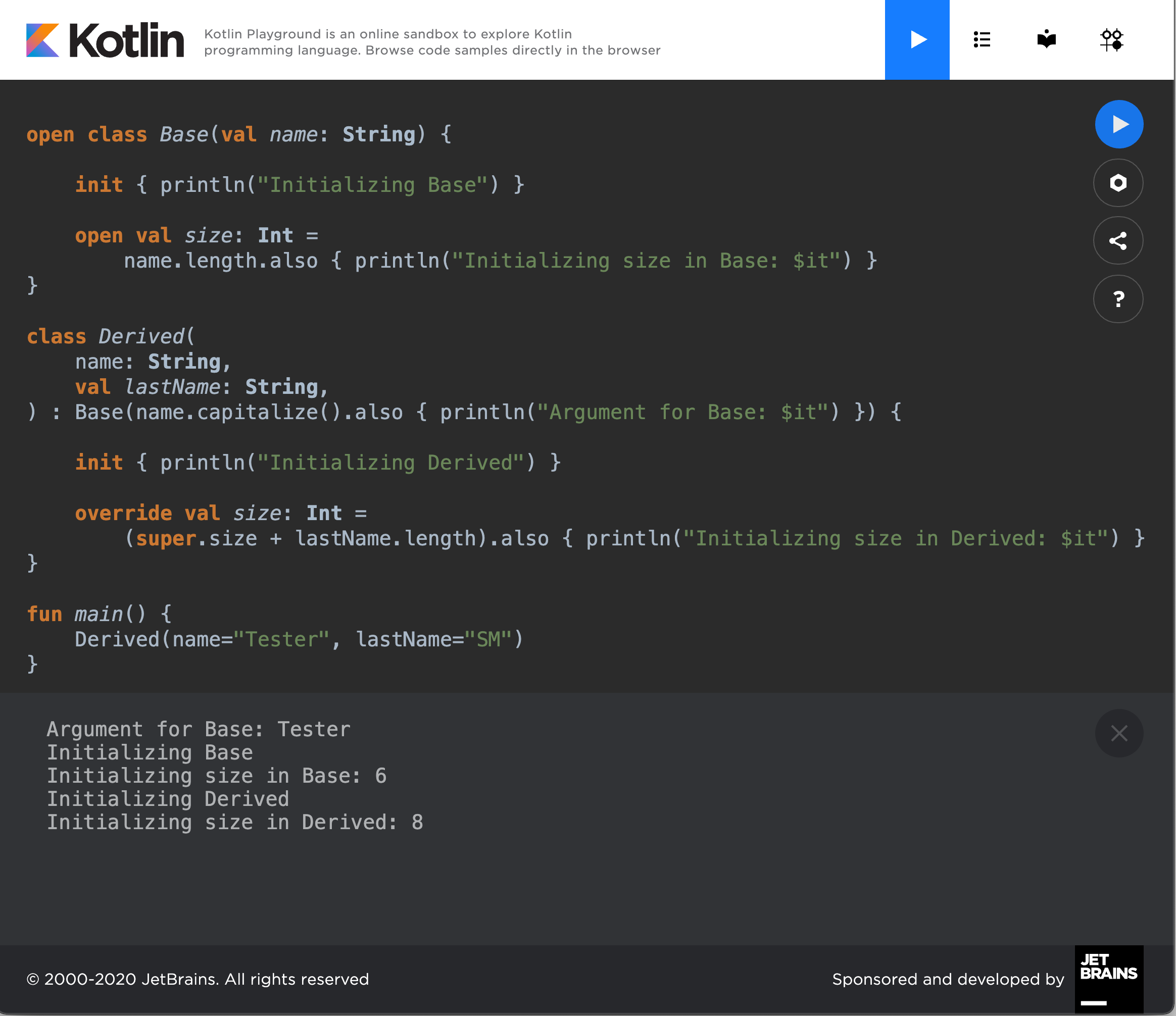Click the "name: String," parameter line

click(x=153, y=362)
